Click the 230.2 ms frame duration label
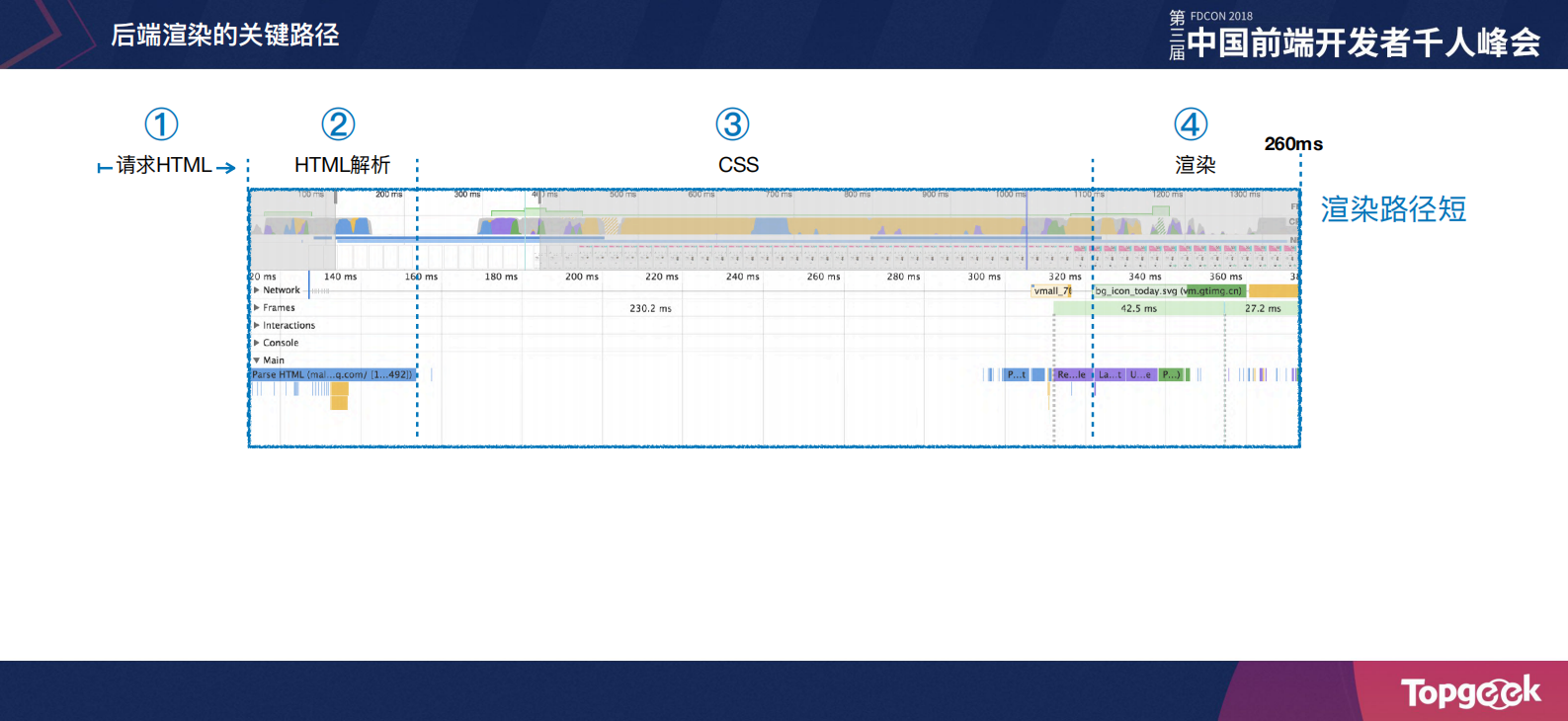Image resolution: width=1568 pixels, height=721 pixels. [x=650, y=309]
